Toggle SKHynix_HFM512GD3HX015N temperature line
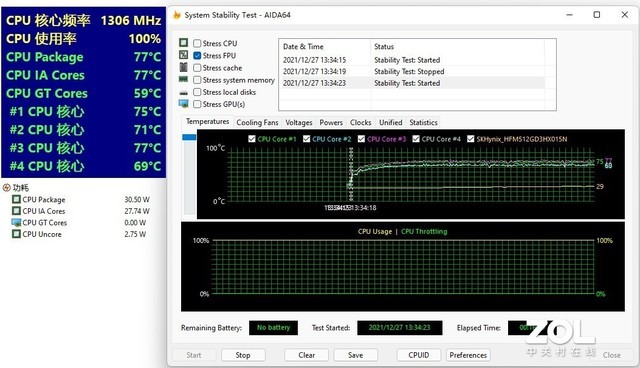The image size is (640, 368). click(x=471, y=139)
